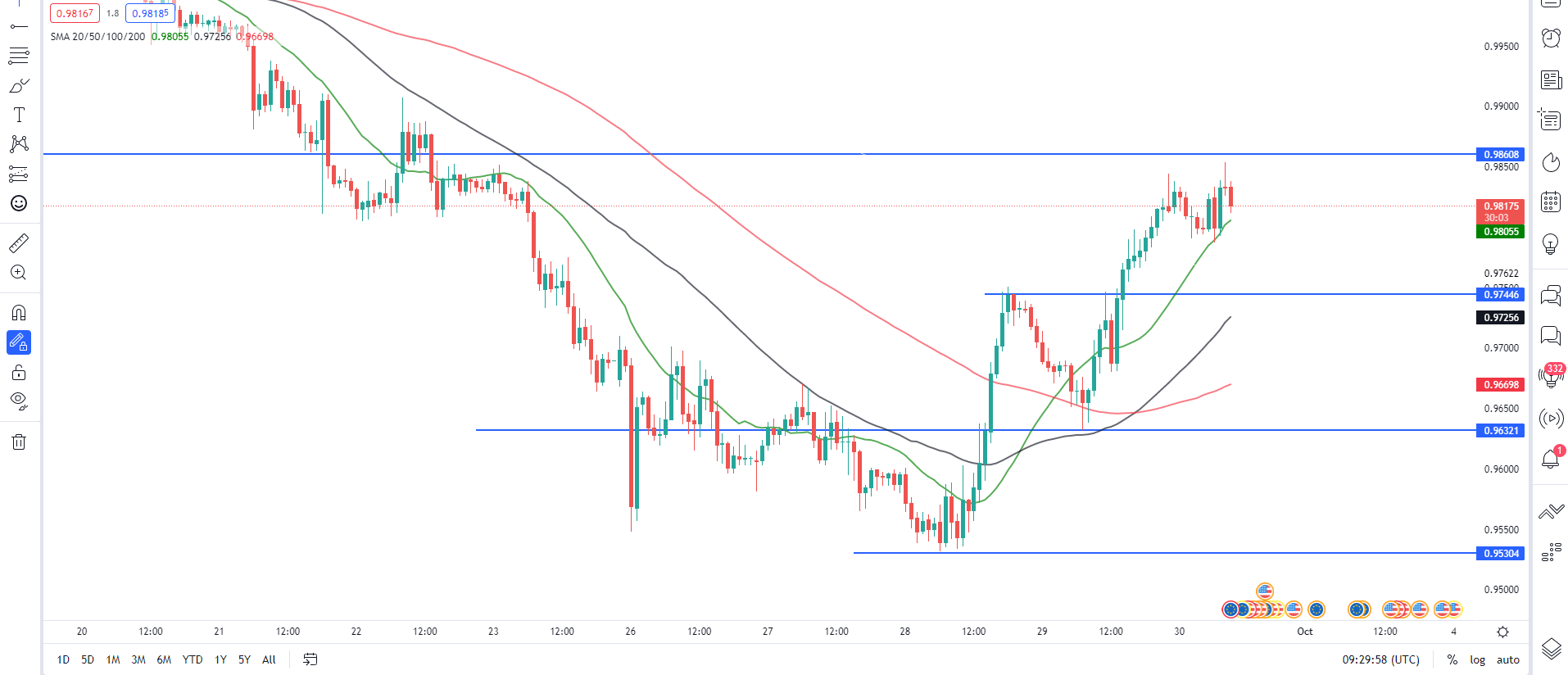Screen dimensions: 1568x675
Task: Select the trend line drawing tool
Action: pyautogui.click(x=19, y=26)
